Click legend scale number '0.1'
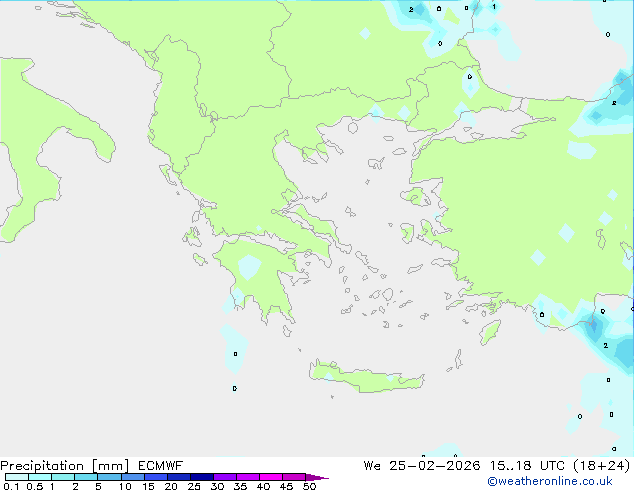 [11, 486]
